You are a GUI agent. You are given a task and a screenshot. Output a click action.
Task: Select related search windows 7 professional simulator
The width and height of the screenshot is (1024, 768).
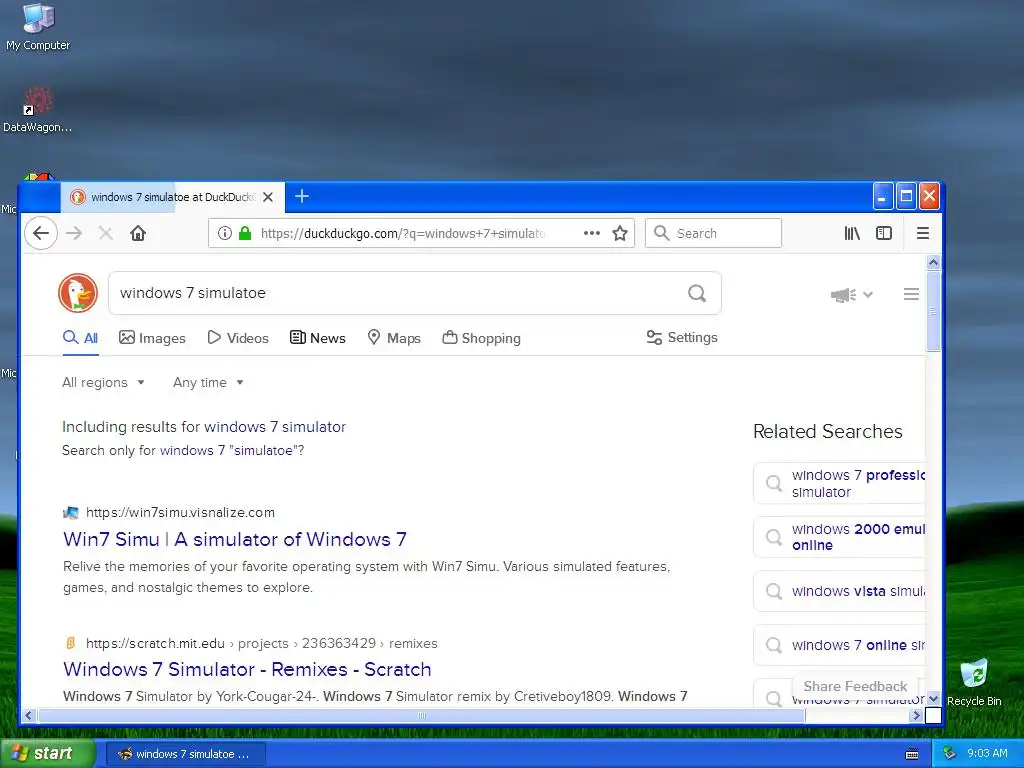tap(840, 483)
